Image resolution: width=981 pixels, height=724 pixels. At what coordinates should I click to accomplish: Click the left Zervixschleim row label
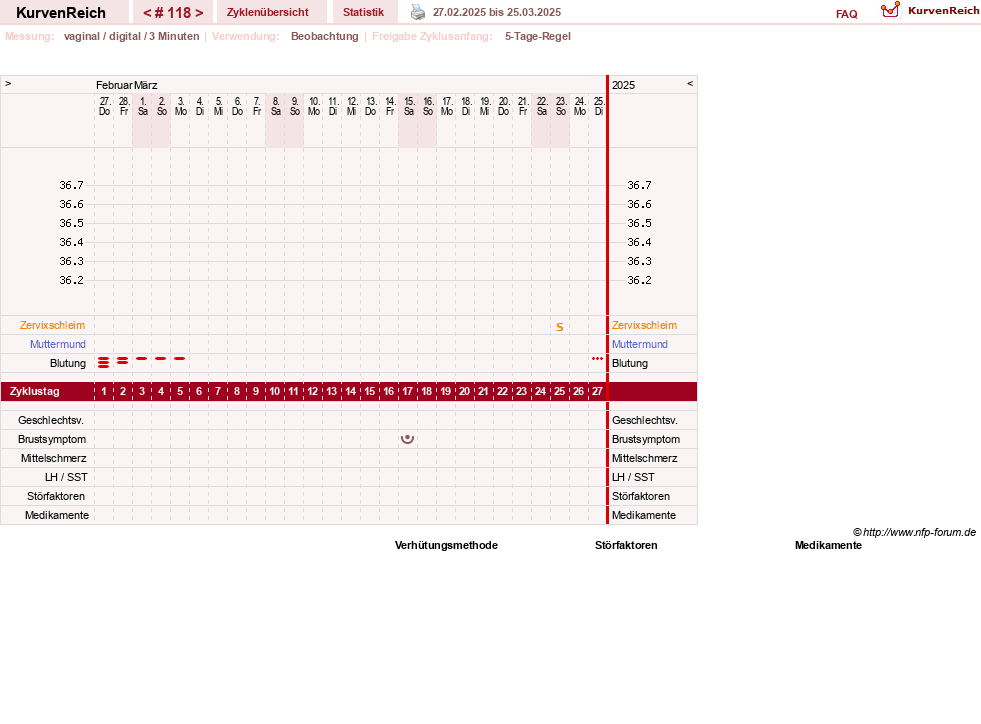52,325
